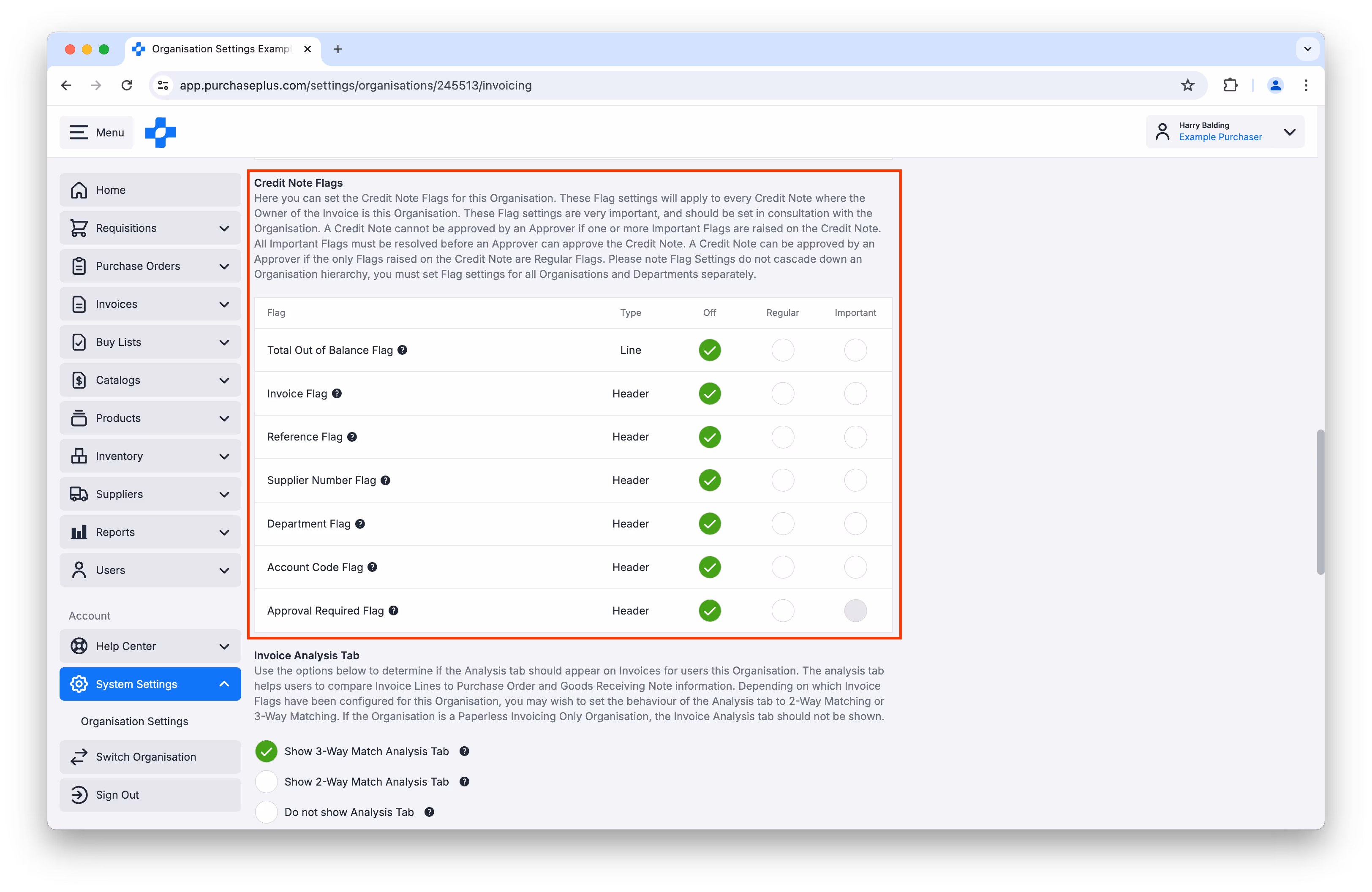
Task: Set Invoice Flag to Regular
Action: (782, 394)
